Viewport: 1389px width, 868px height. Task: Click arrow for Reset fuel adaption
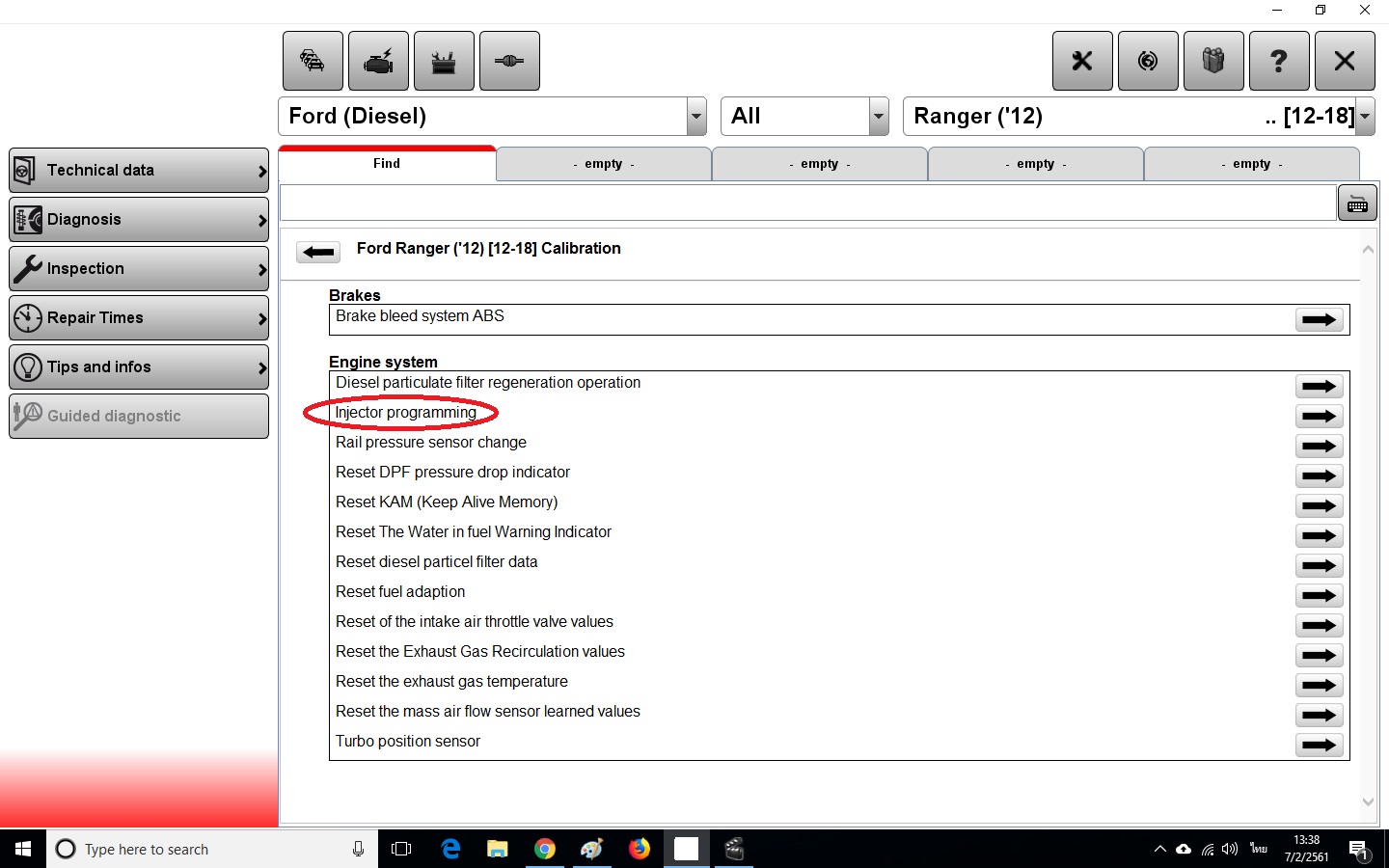coord(1320,596)
